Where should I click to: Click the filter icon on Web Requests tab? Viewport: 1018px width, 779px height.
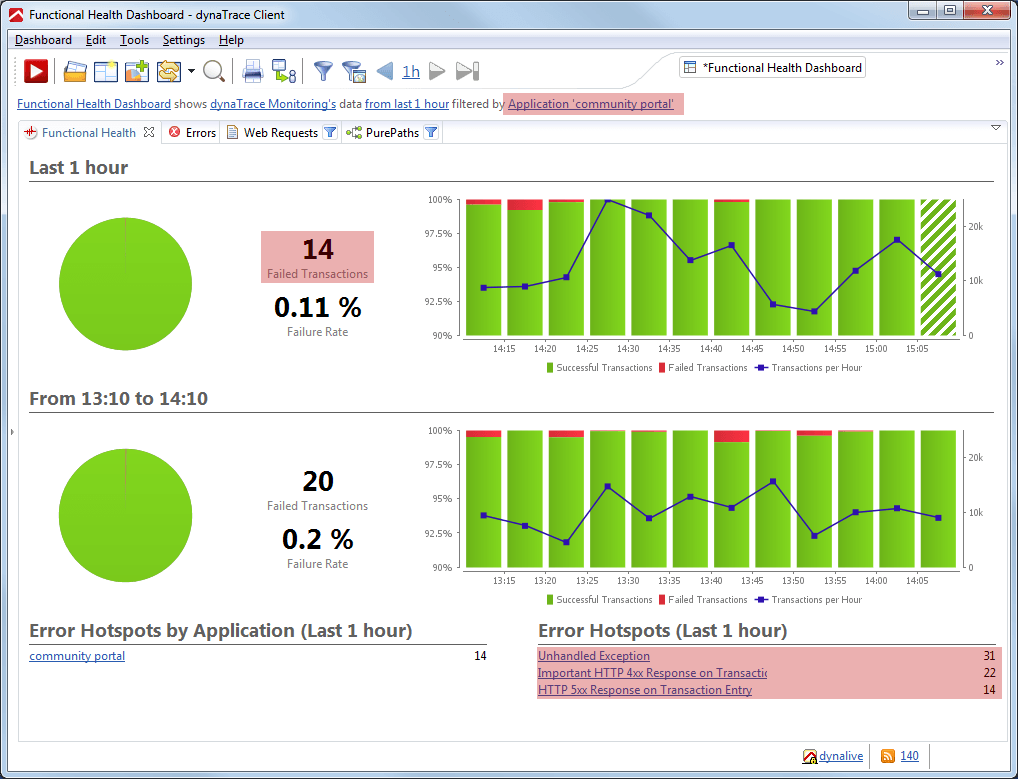pyautogui.click(x=330, y=132)
